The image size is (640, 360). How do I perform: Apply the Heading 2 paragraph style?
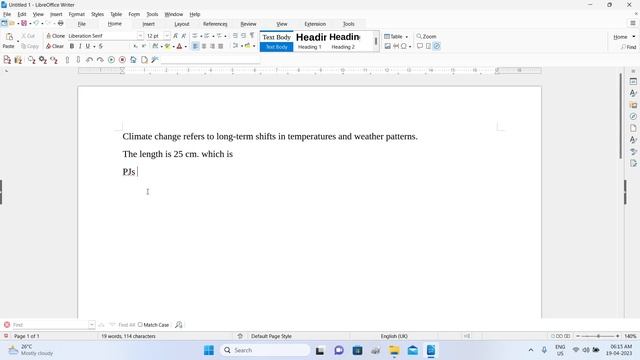343,41
